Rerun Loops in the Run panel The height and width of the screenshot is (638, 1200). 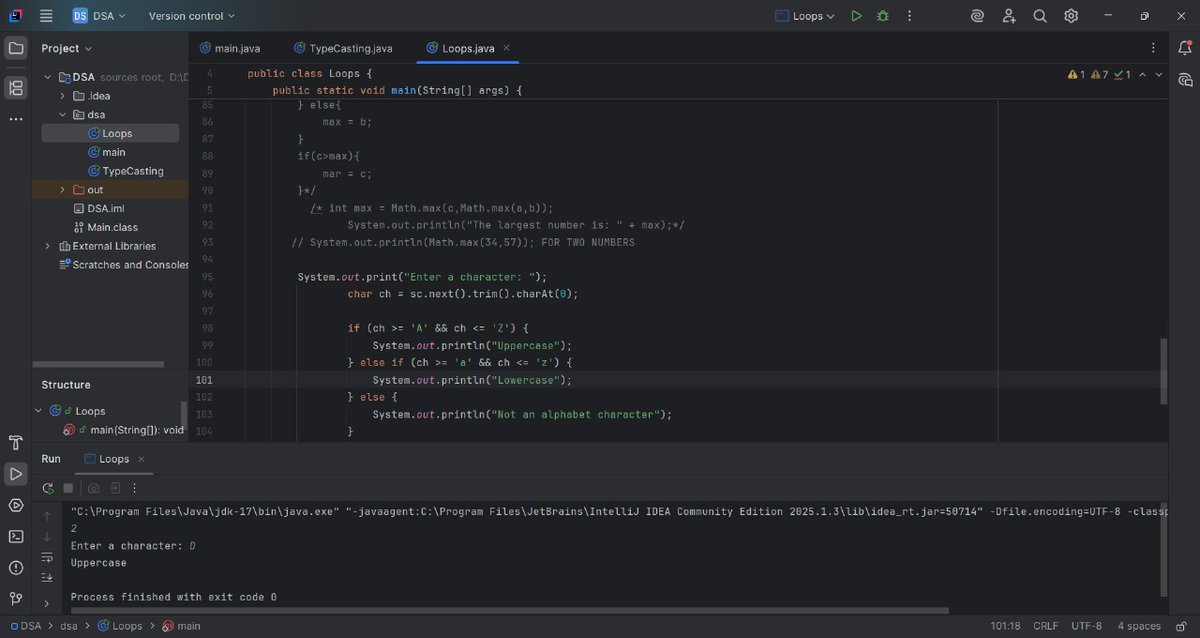47,488
